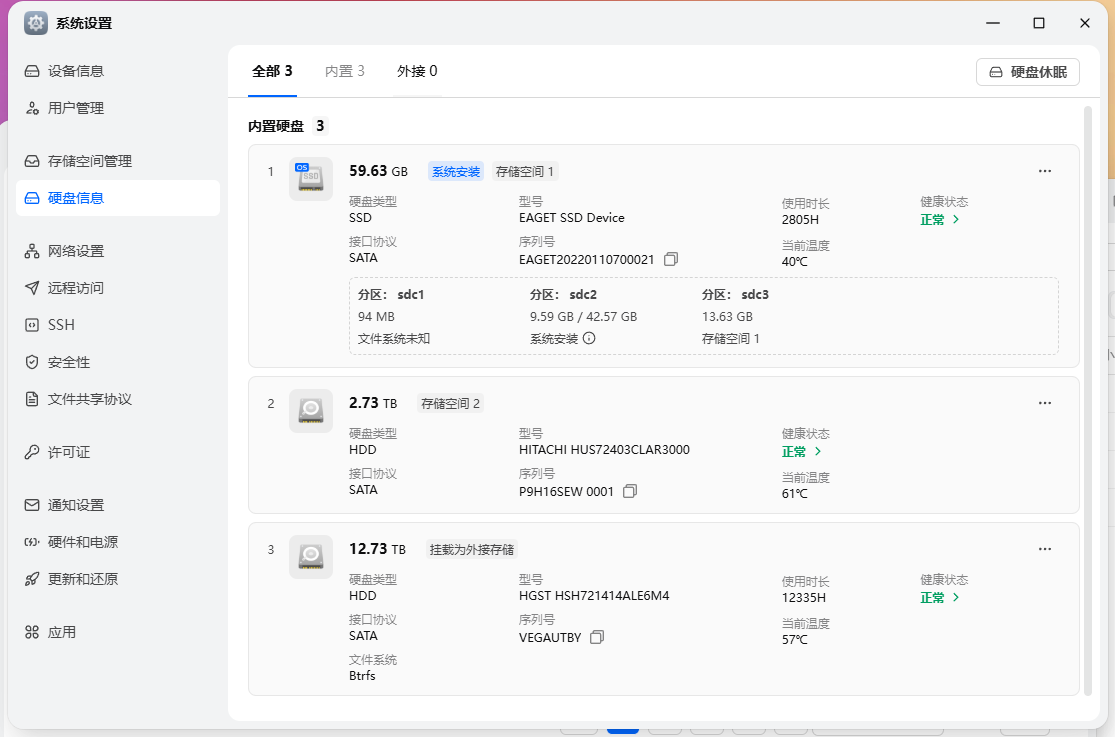Click the SSD drive icon for disk 1
The height and width of the screenshot is (737, 1115).
point(311,179)
